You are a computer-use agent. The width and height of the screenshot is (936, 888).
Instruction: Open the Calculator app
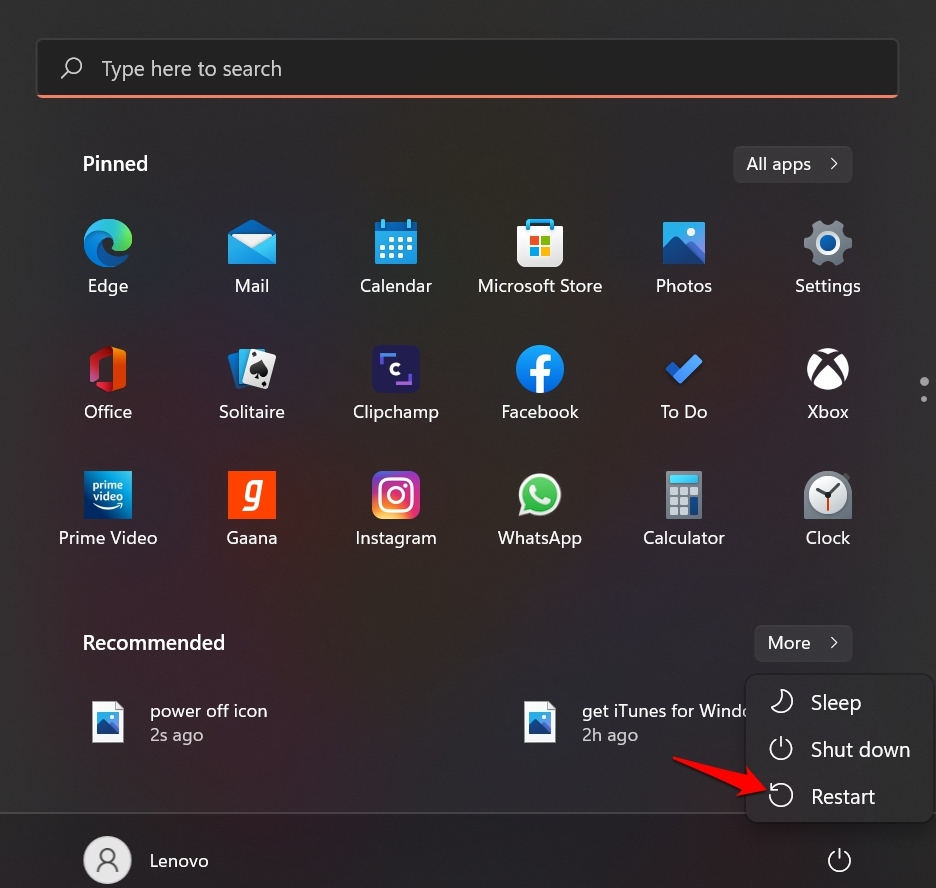tap(683, 509)
